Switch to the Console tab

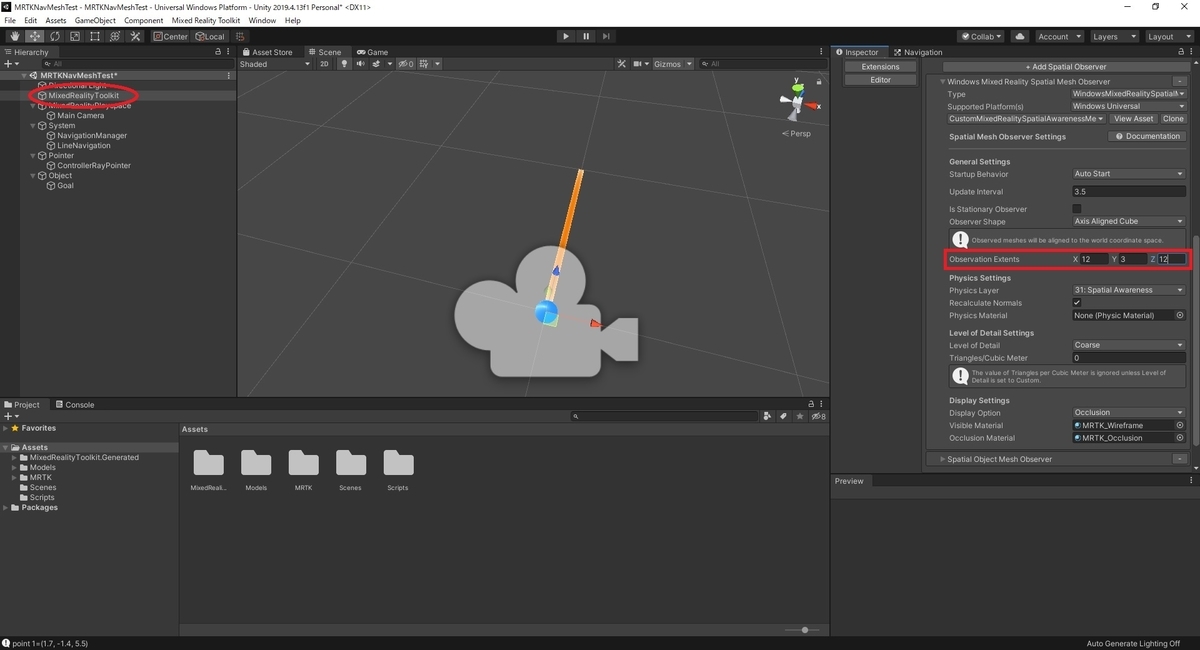tap(74, 405)
